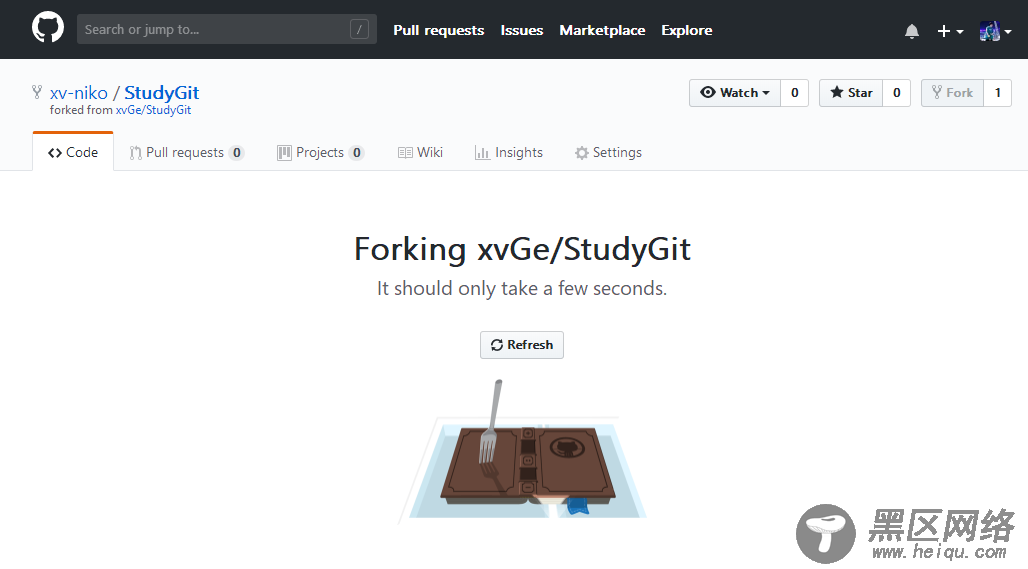Open the xv-niko owner profile link

[x=79, y=93]
